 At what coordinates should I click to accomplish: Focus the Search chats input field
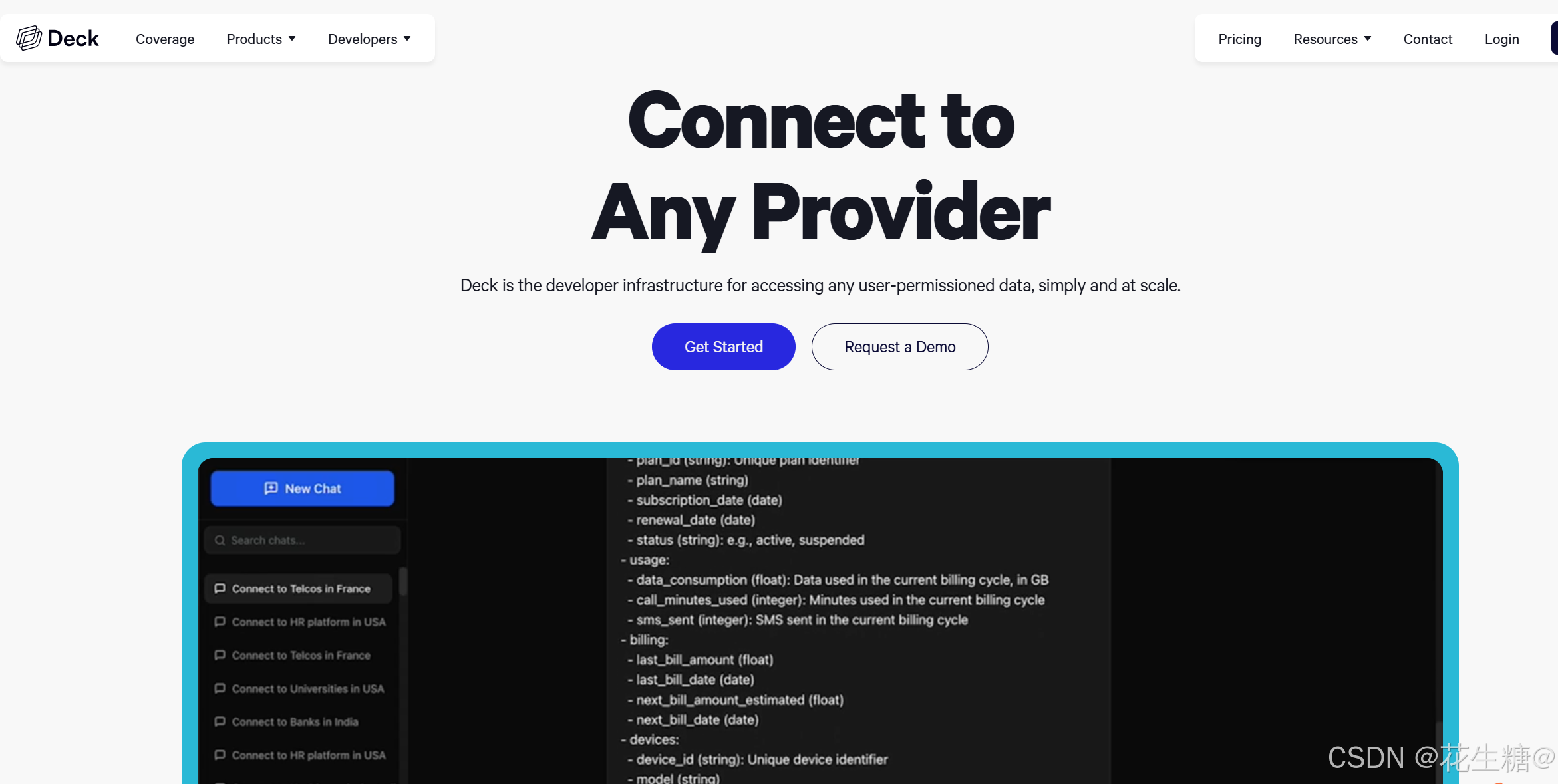coord(303,541)
